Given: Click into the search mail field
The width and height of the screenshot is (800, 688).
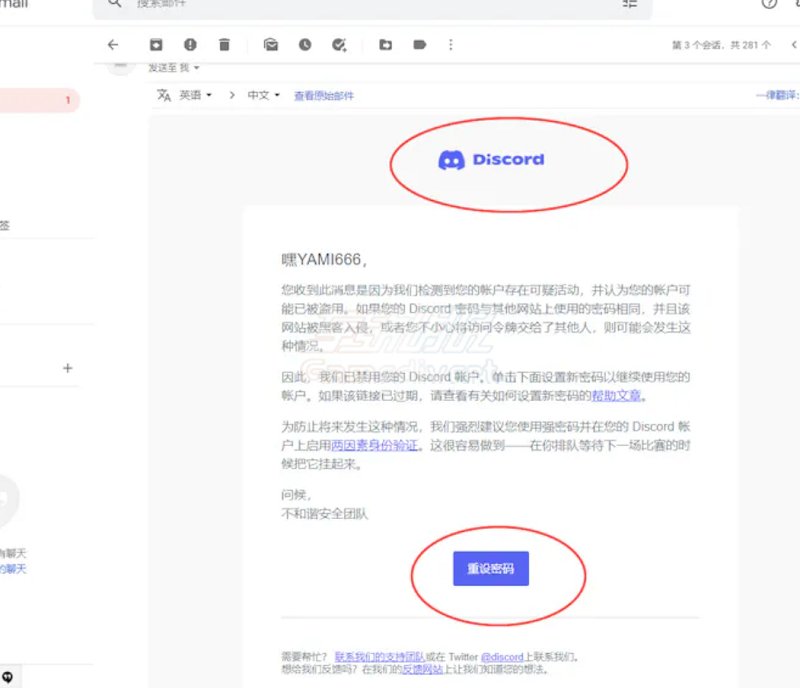Looking at the screenshot, I should point(372,4).
